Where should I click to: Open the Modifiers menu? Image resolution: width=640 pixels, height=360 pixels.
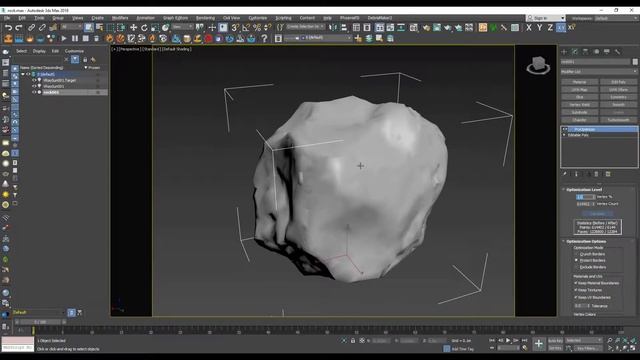point(120,18)
